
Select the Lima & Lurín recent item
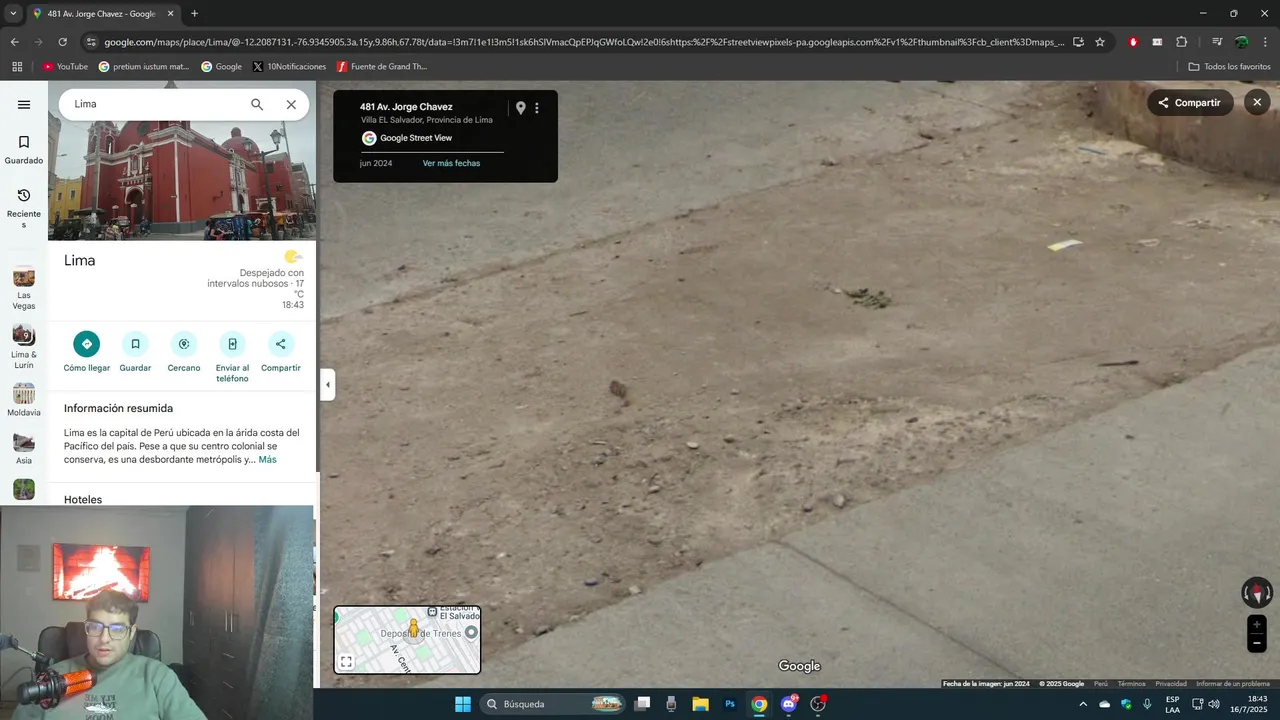(24, 347)
